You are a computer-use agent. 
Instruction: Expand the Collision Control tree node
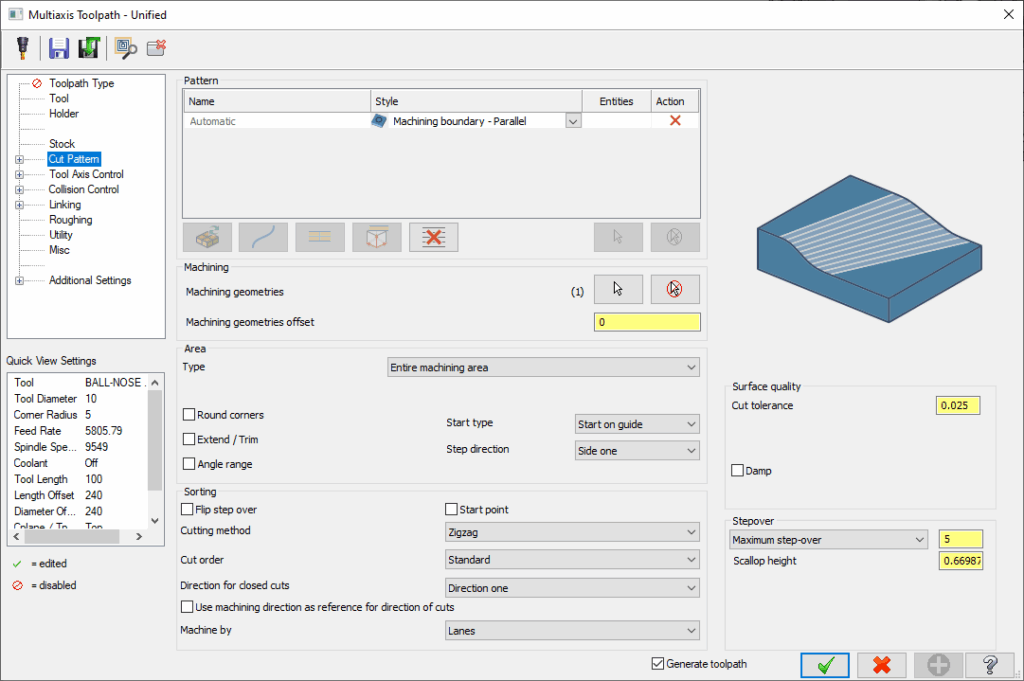(x=20, y=190)
